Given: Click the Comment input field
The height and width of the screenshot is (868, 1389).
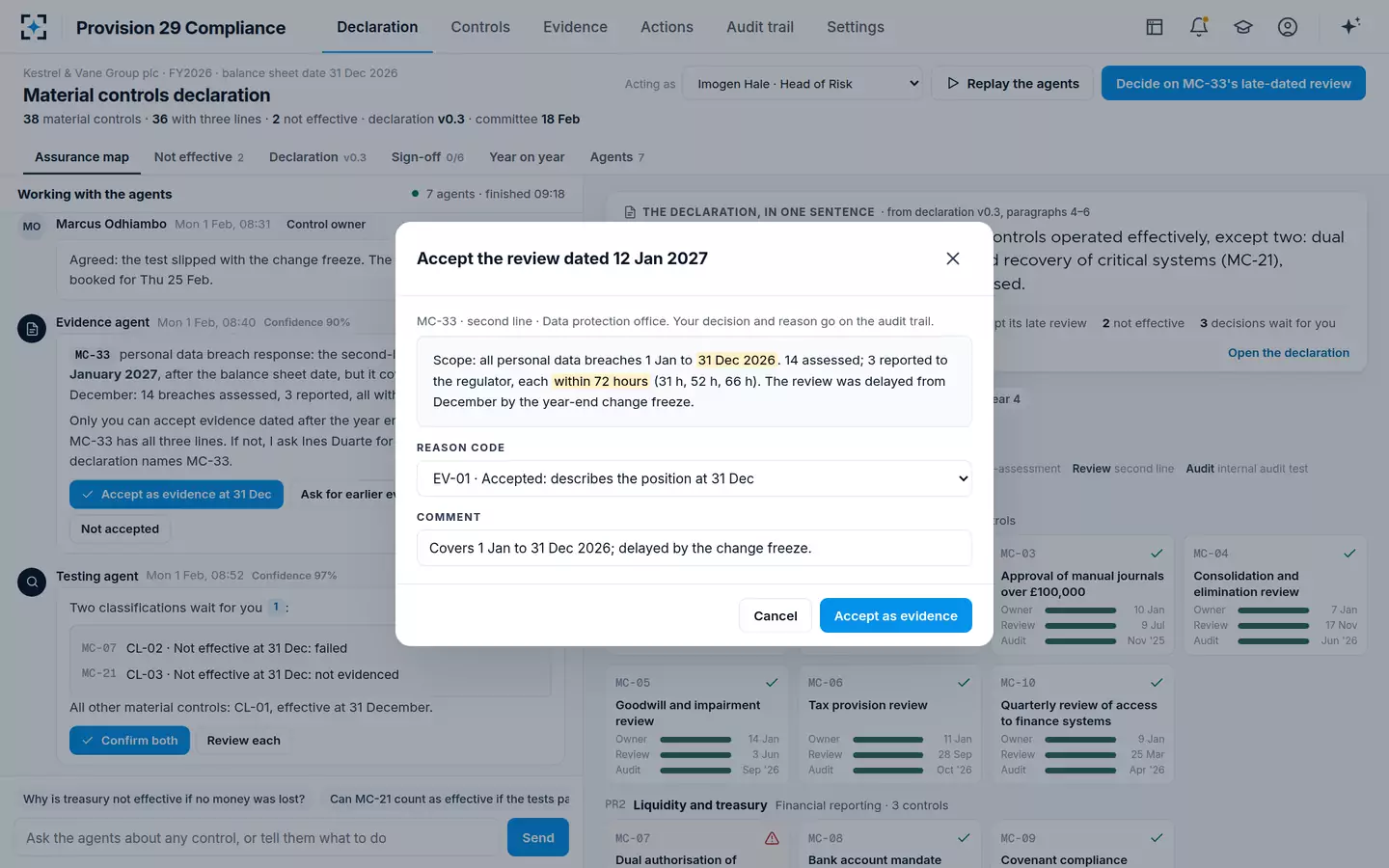Looking at the screenshot, I should coord(694,548).
